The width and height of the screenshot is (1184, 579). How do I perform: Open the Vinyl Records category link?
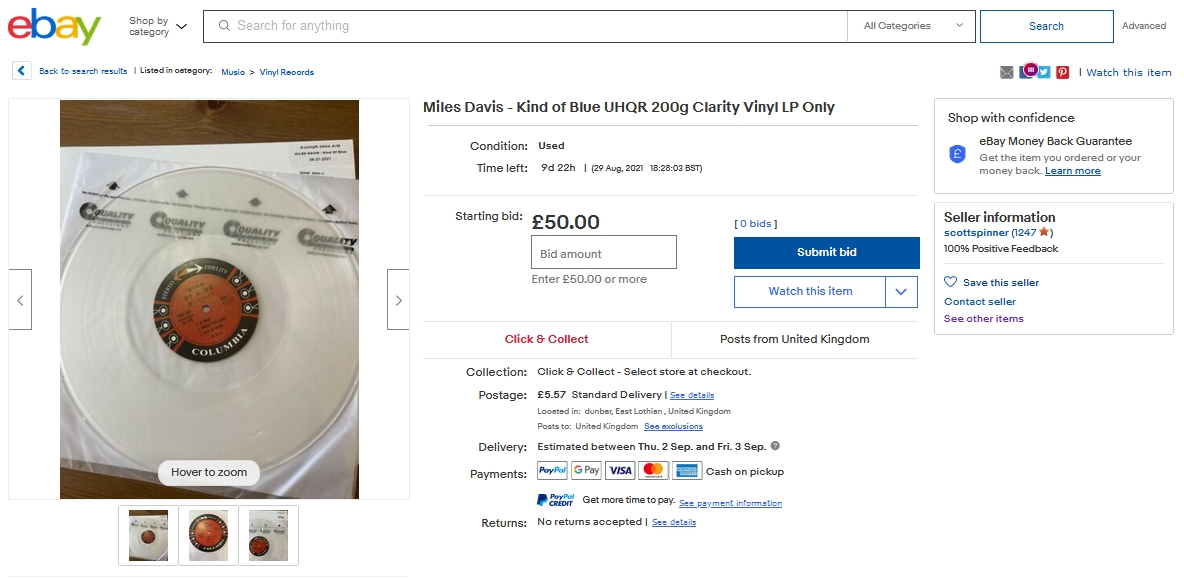pos(287,72)
